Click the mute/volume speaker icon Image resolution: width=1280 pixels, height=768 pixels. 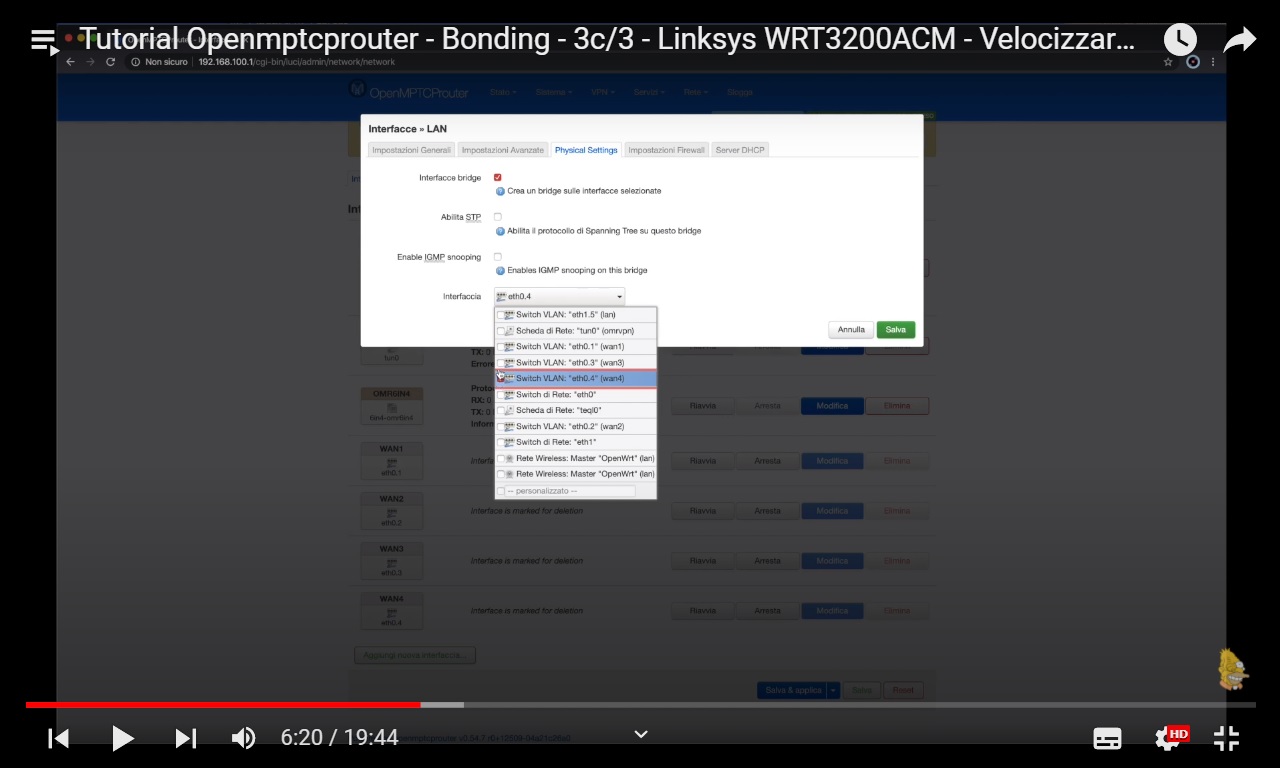coord(243,738)
